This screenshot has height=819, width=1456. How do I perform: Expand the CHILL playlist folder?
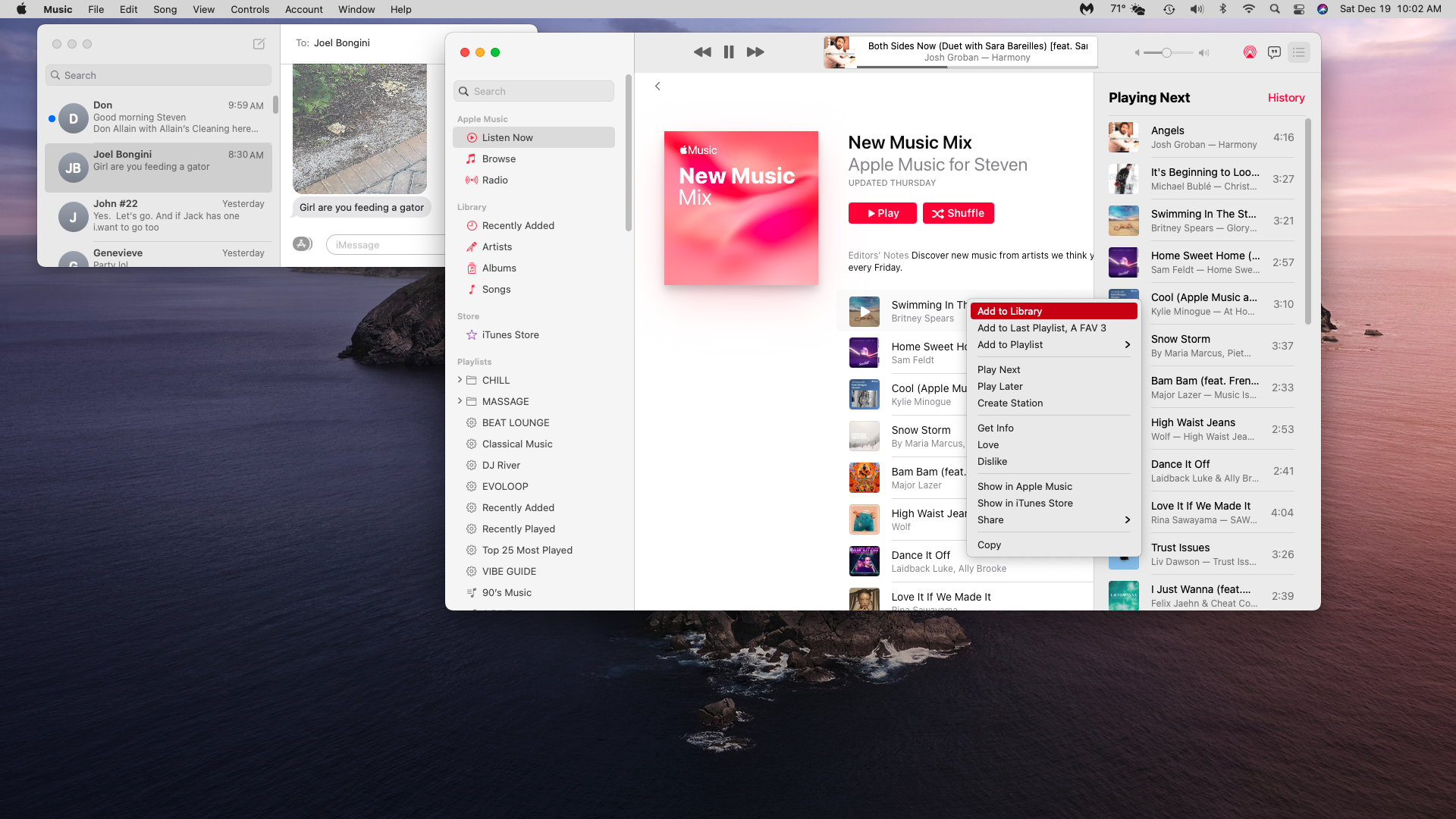(460, 380)
